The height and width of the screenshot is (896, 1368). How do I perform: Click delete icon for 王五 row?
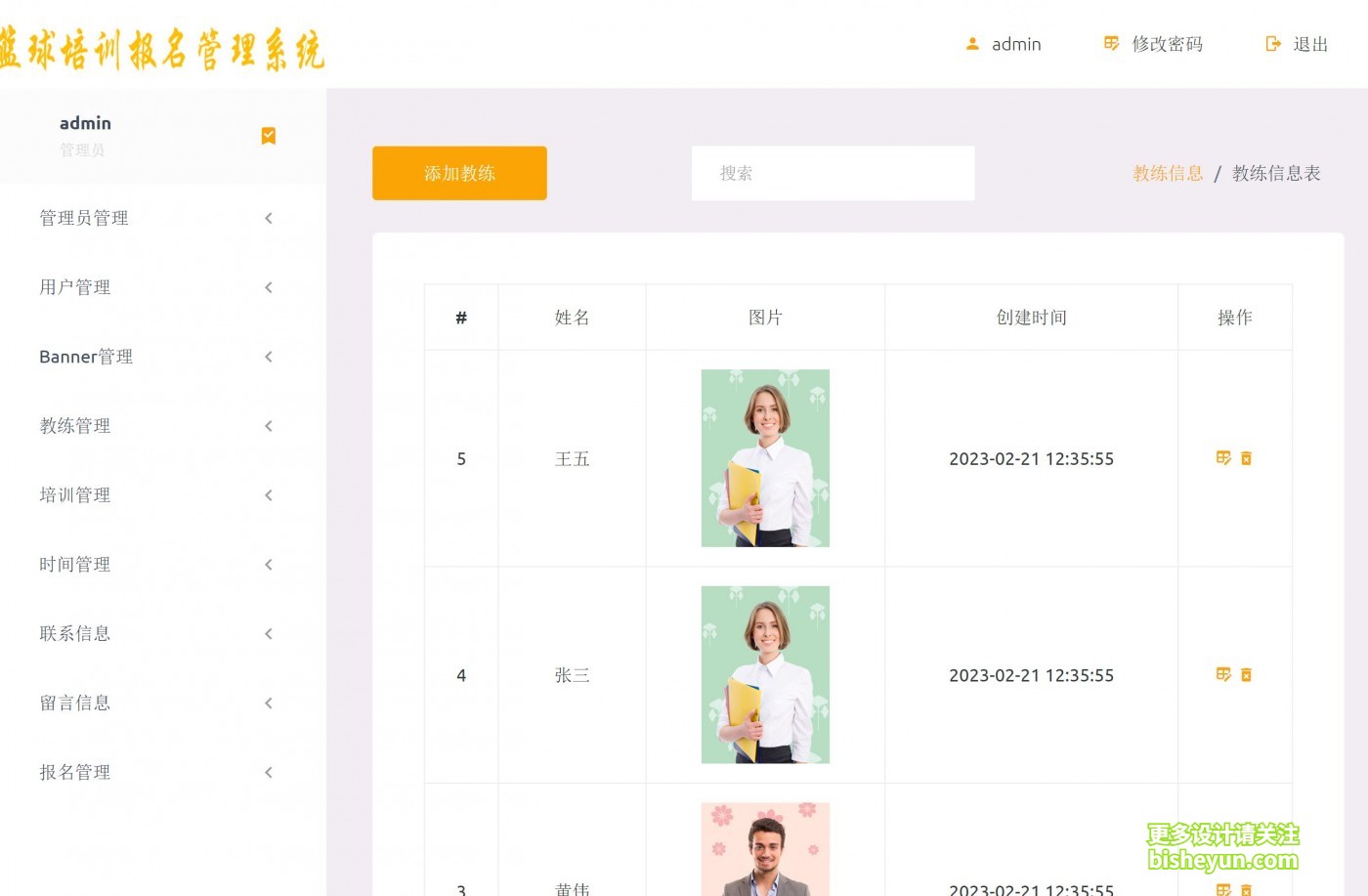[1246, 458]
